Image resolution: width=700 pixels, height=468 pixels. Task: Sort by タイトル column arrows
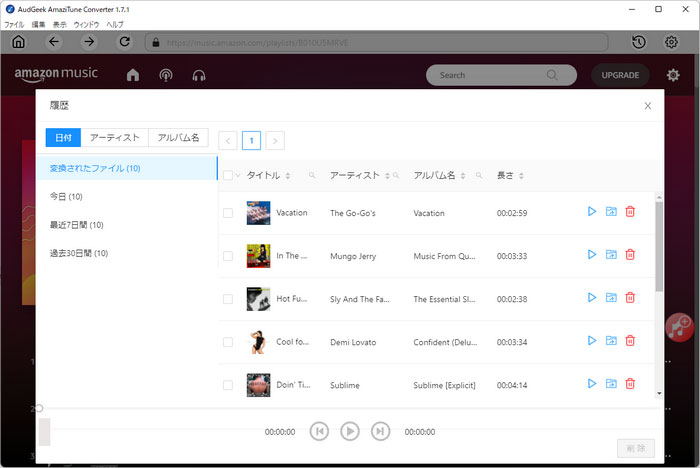[x=288, y=176]
